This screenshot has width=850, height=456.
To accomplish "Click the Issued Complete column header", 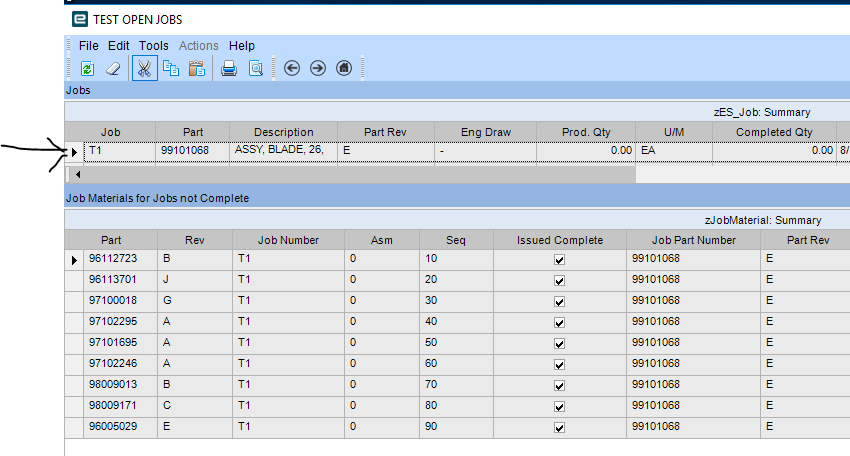I will click(560, 240).
